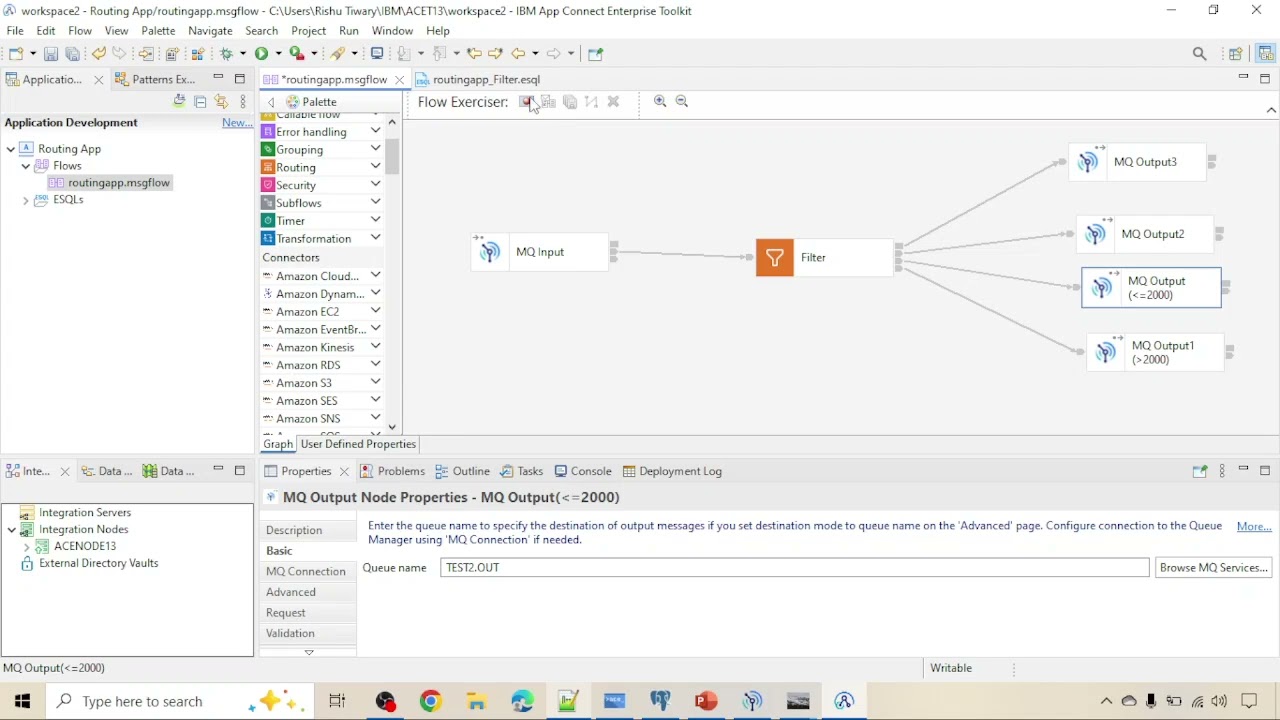Image resolution: width=1280 pixels, height=720 pixels.
Task: Open the Deployment Log tab
Action: pyautogui.click(x=671, y=471)
